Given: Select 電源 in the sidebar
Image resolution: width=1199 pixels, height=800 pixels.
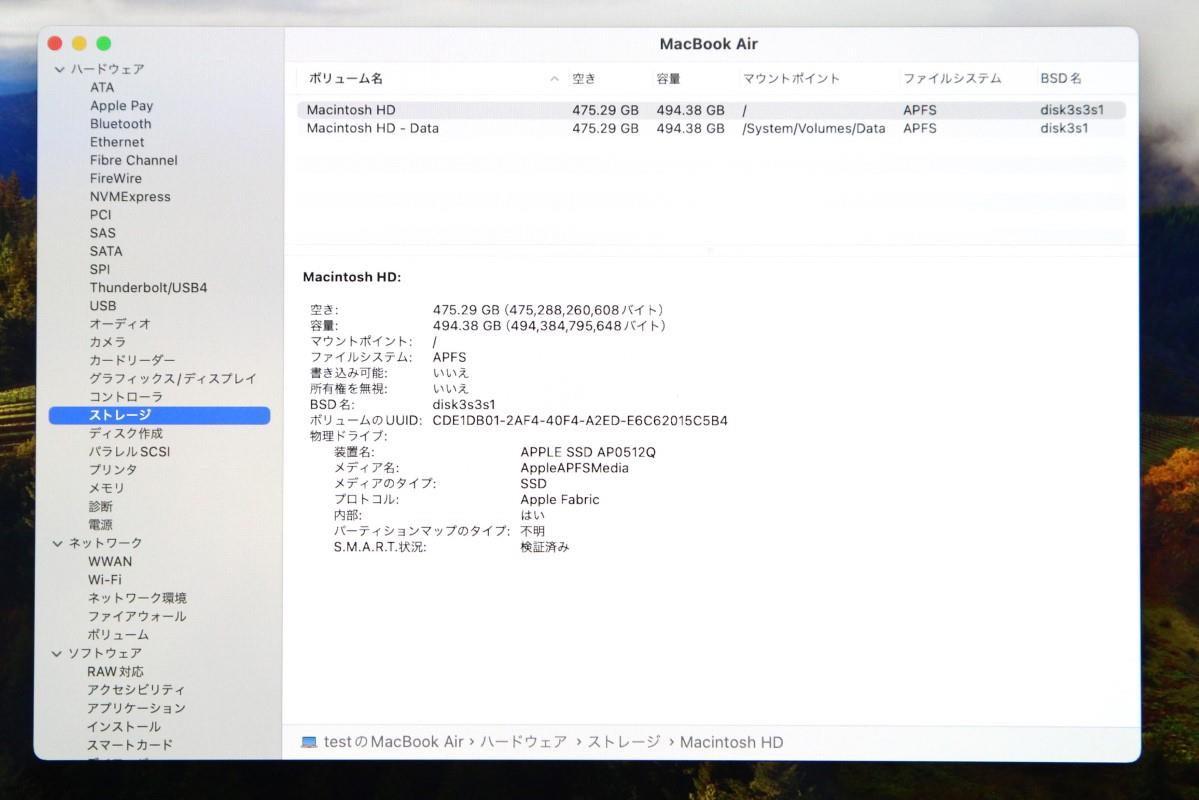Looking at the screenshot, I should point(100,525).
